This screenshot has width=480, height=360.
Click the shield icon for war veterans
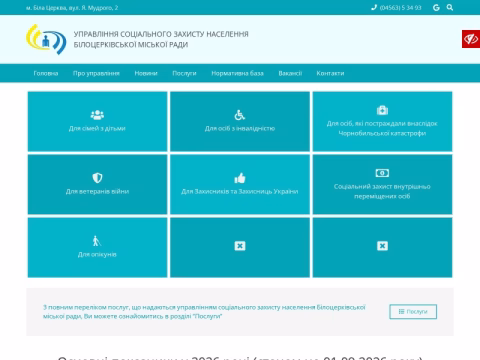(97, 178)
